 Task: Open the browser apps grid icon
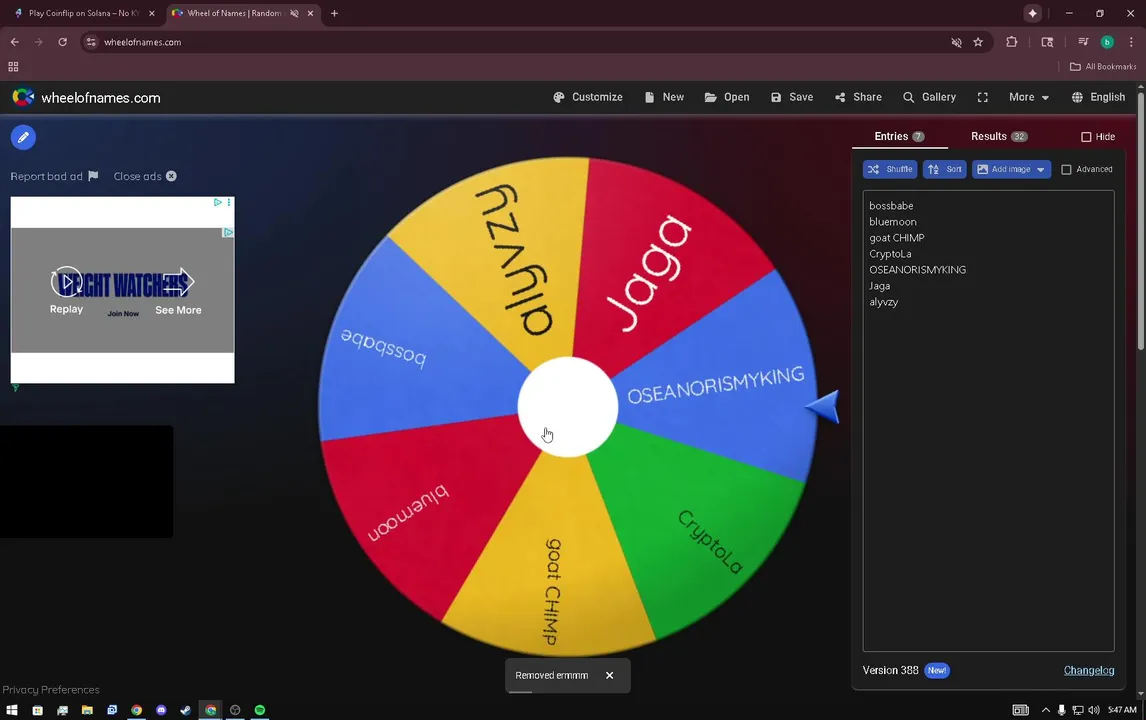[13, 67]
